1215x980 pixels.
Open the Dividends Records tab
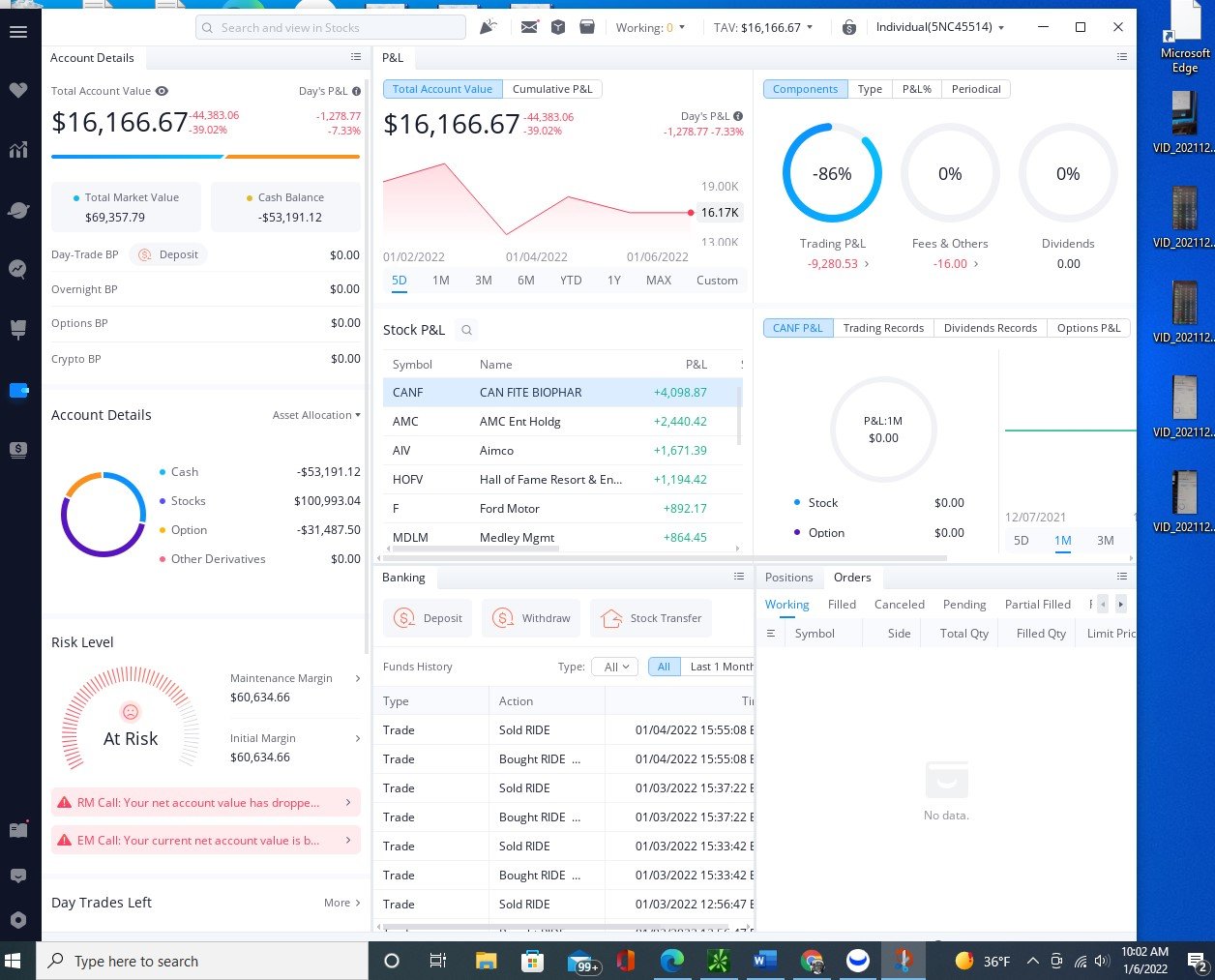click(990, 328)
